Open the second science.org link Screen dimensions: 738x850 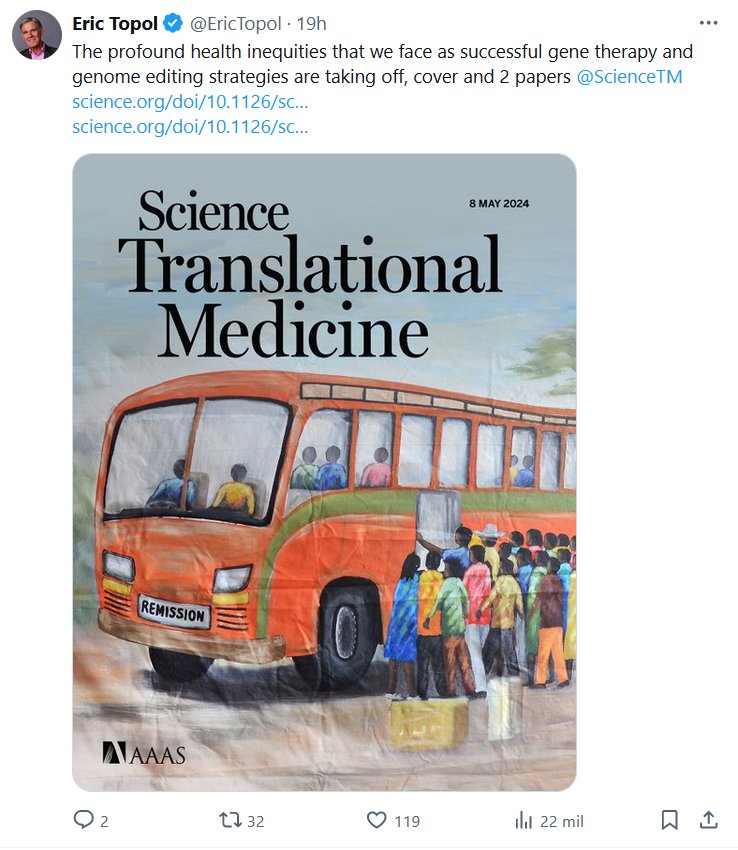190,126
